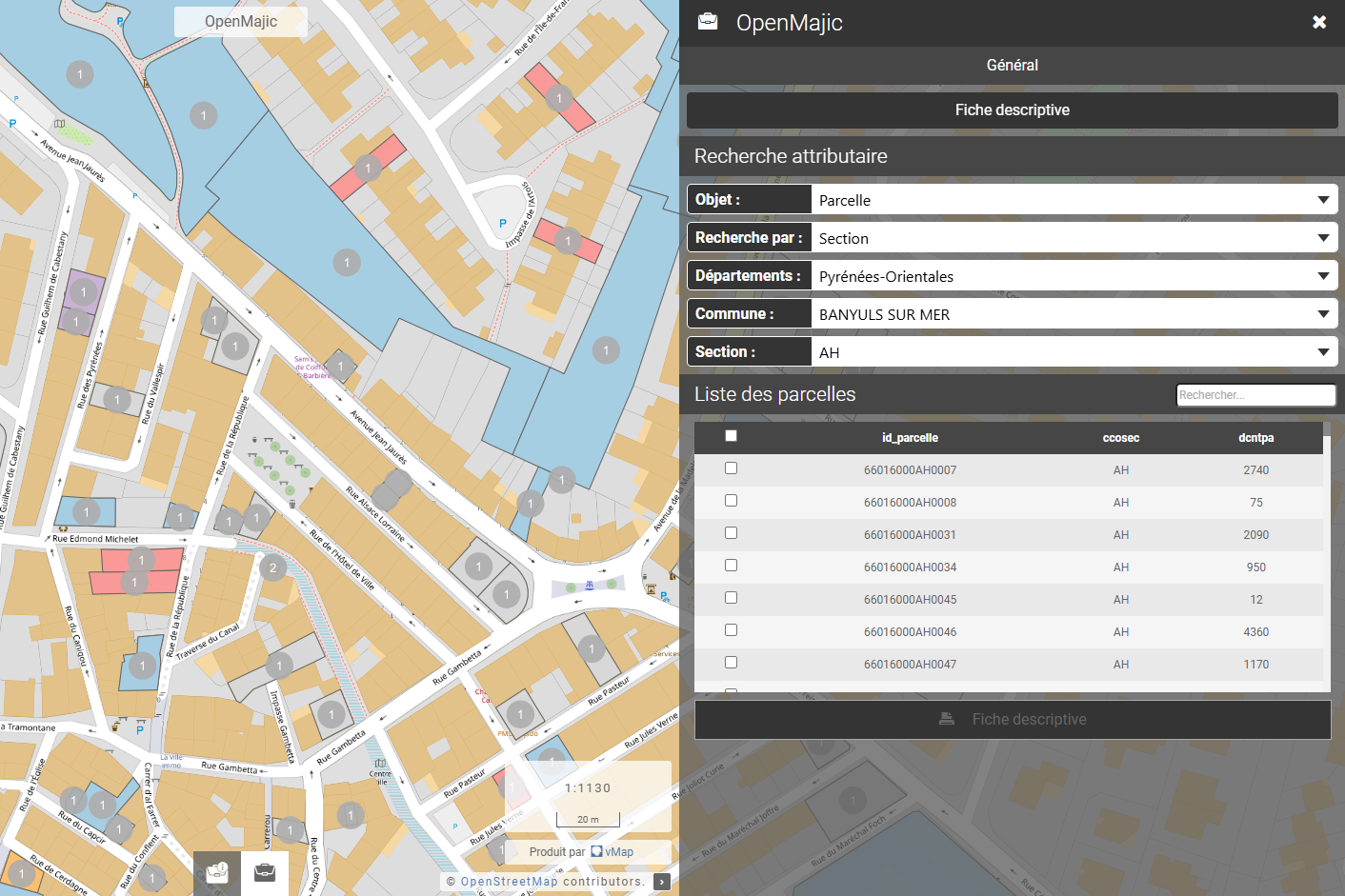This screenshot has width=1345, height=896.
Task: Open the parcel info tool in bottom toolbar
Action: (x=217, y=873)
